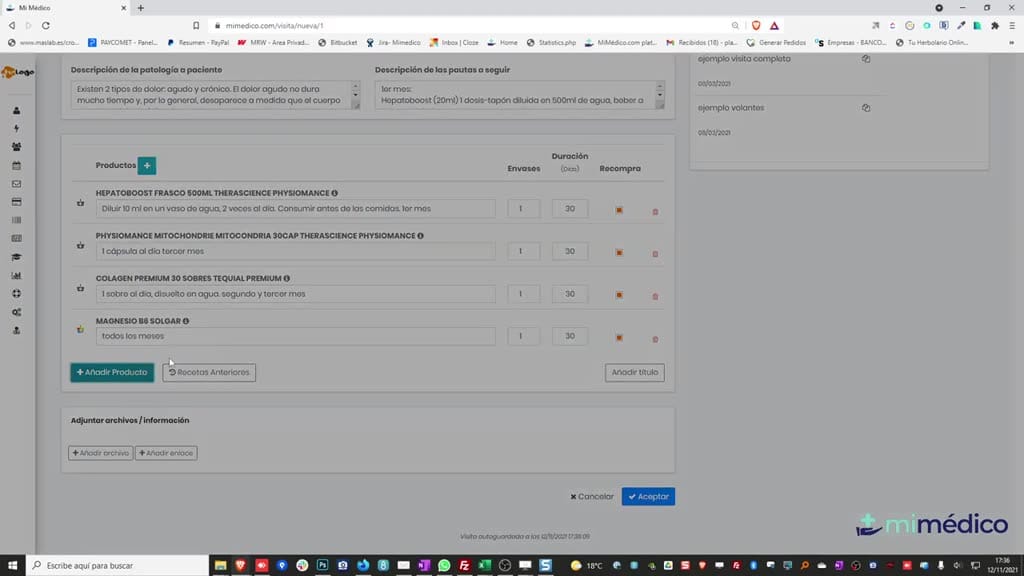Click the browser address bar URL
The height and width of the screenshot is (576, 1024).
(x=274, y=25)
